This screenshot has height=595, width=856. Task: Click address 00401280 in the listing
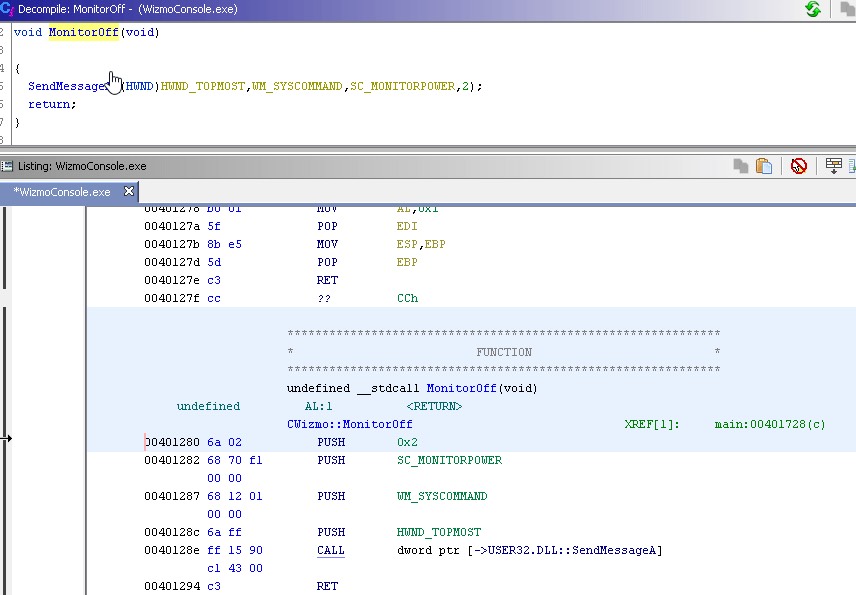tap(172, 442)
